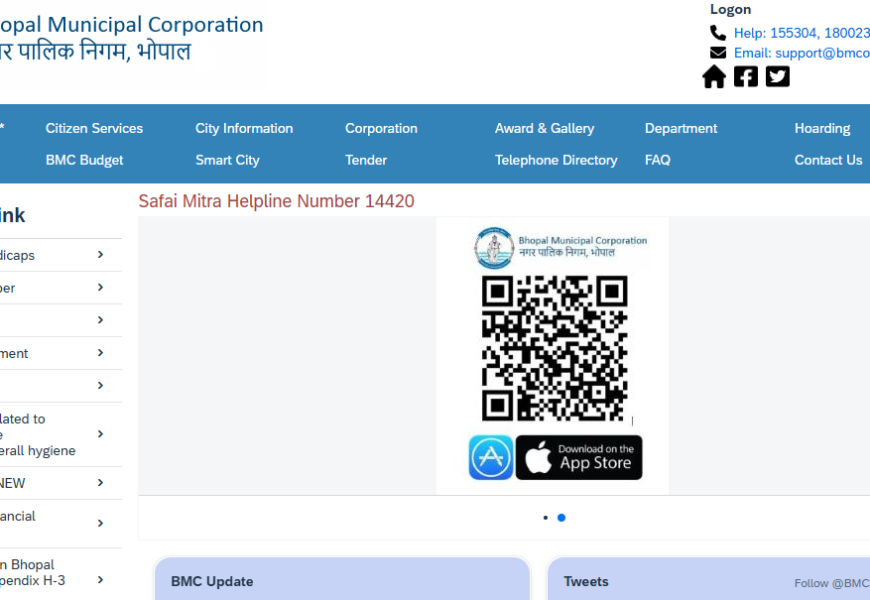Open the Corporation menu
This screenshot has height=600, width=870.
click(381, 128)
